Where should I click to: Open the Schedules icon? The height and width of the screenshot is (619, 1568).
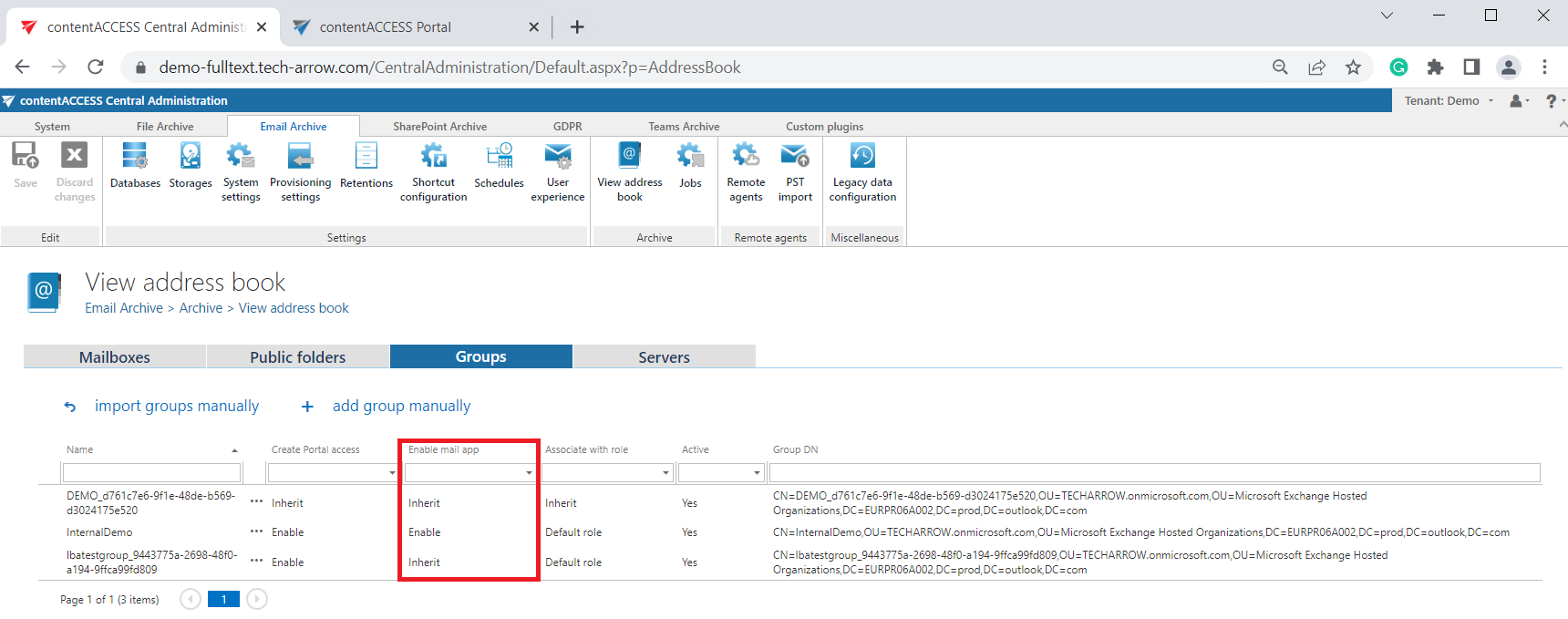[499, 166]
